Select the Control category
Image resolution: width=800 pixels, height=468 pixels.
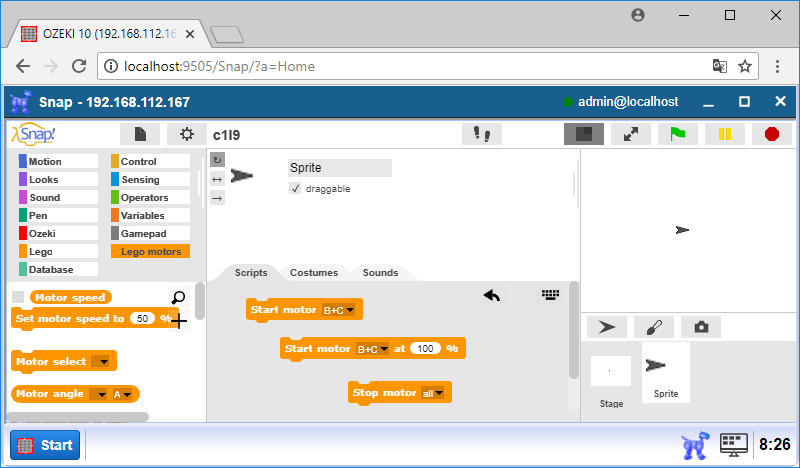click(x=150, y=161)
